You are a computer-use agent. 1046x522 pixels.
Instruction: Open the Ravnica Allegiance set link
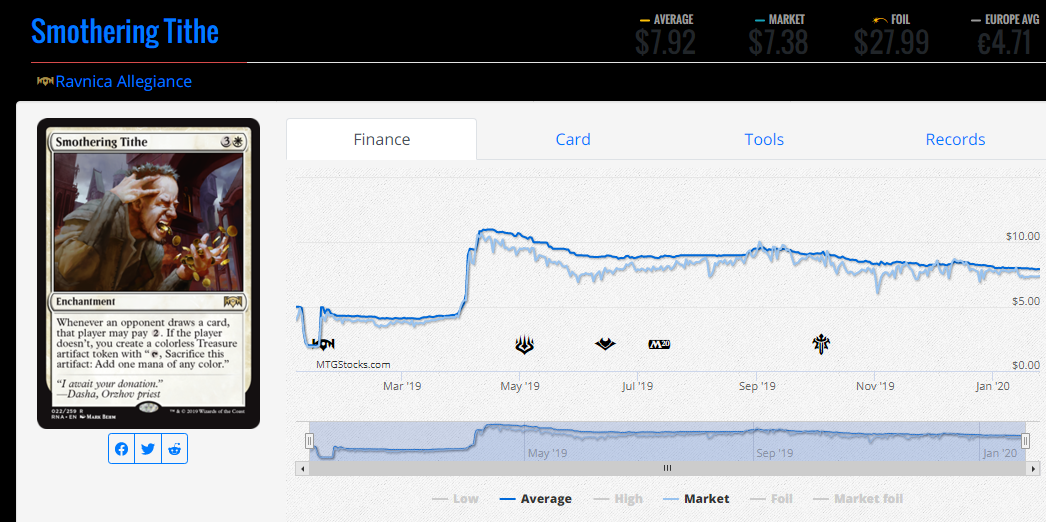coord(123,81)
